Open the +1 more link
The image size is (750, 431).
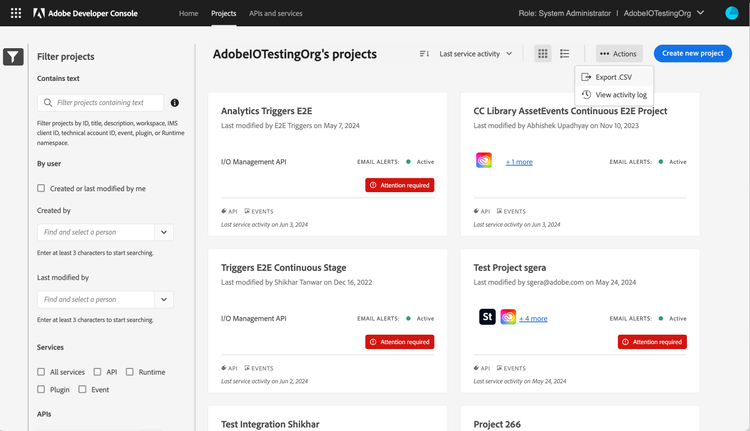(519, 162)
